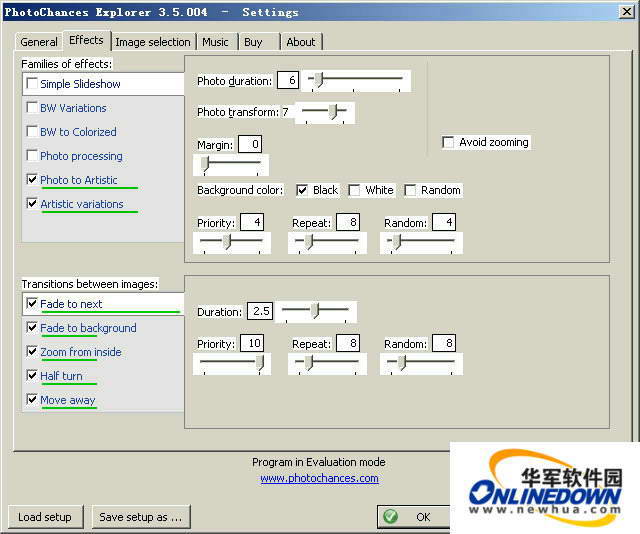Click the effects Repeat slider
This screenshot has height=534, width=640.
pos(327,243)
